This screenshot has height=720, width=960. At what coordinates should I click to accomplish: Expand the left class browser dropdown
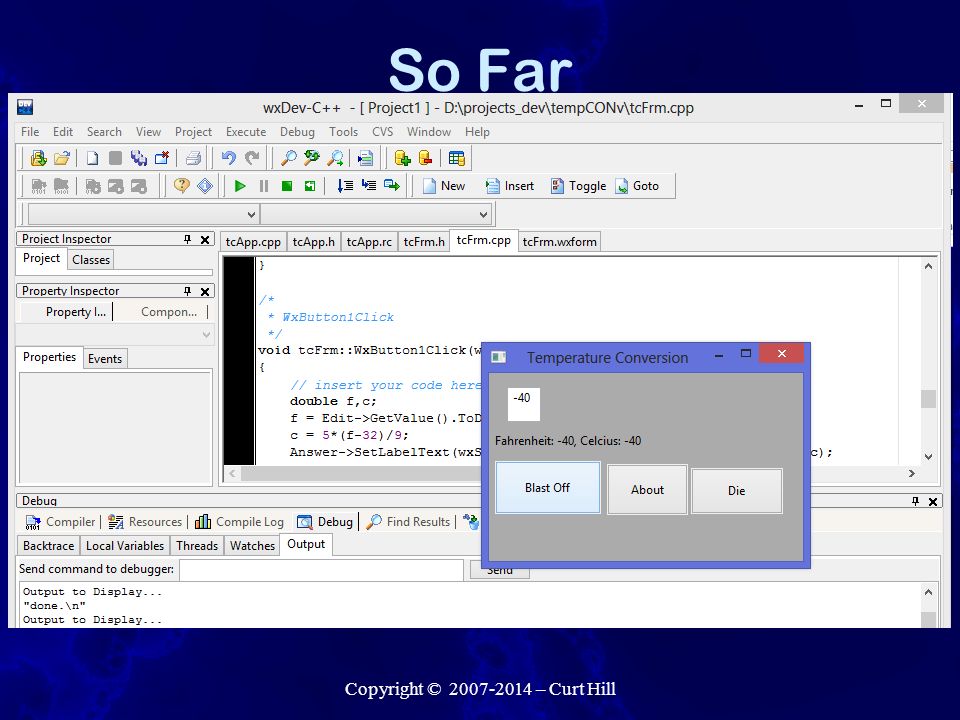[x=251, y=214]
